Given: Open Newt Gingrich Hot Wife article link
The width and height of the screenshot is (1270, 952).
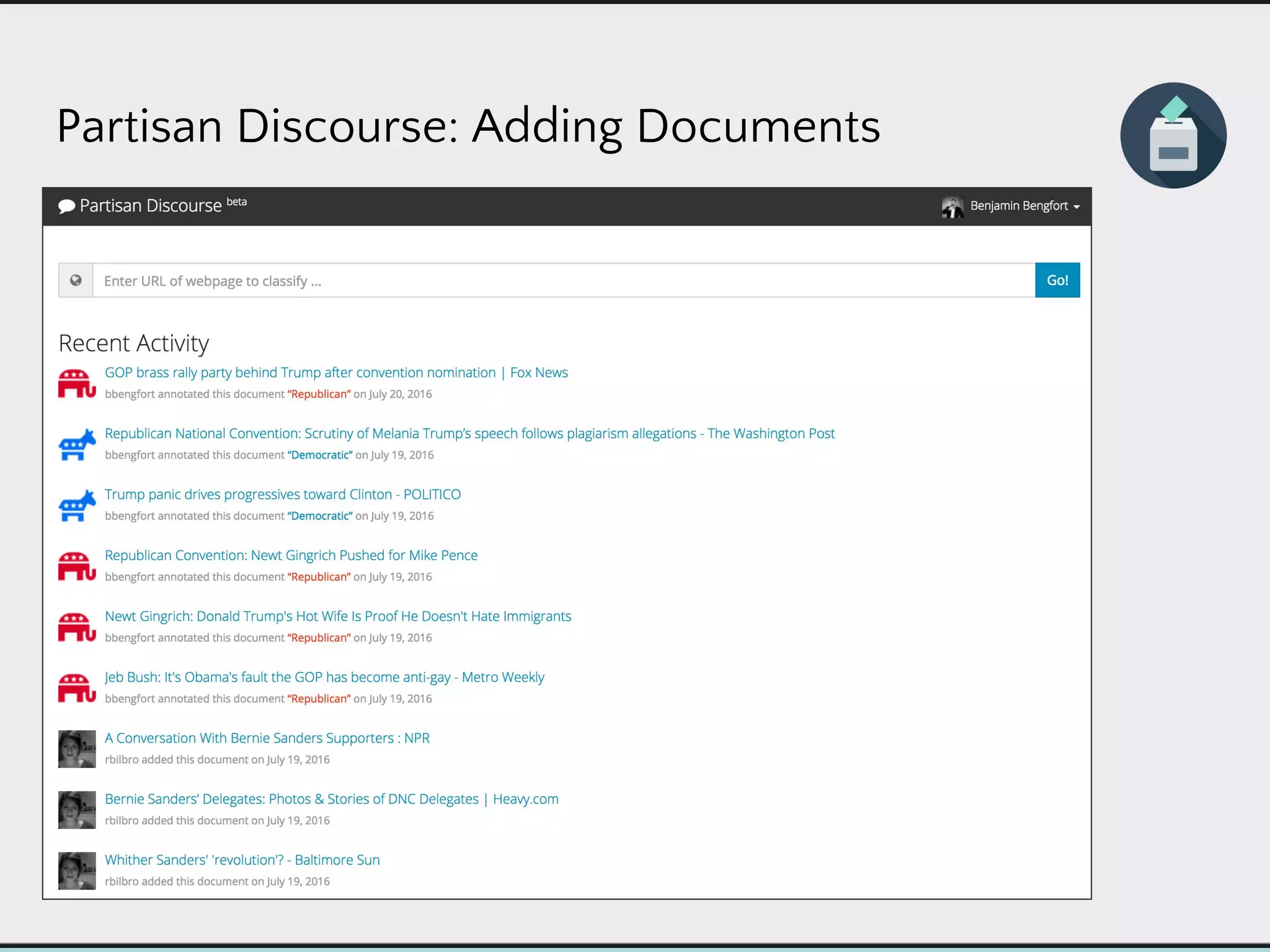Looking at the screenshot, I should point(338,616).
